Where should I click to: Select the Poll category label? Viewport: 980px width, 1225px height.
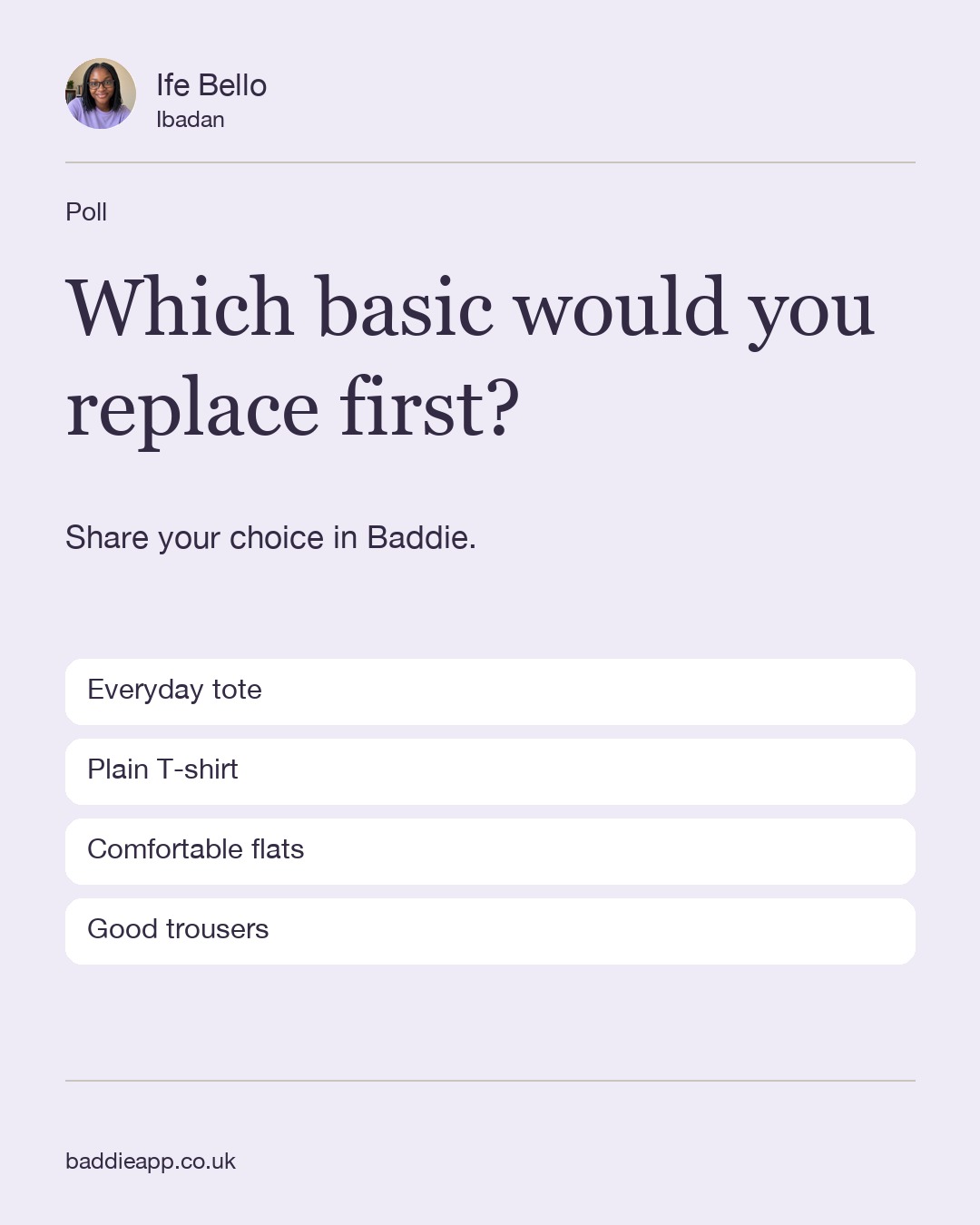click(86, 211)
